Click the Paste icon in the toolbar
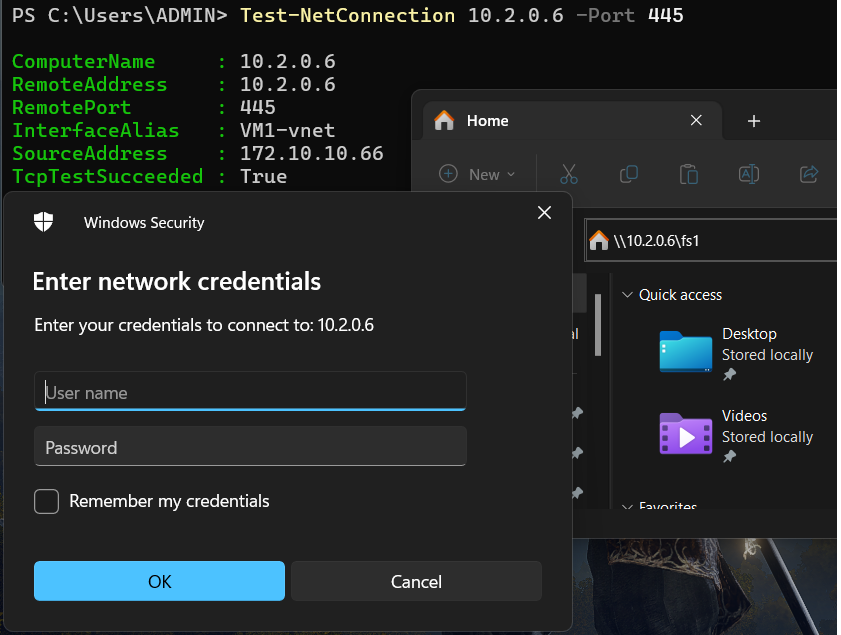841x635 pixels. [x=688, y=173]
